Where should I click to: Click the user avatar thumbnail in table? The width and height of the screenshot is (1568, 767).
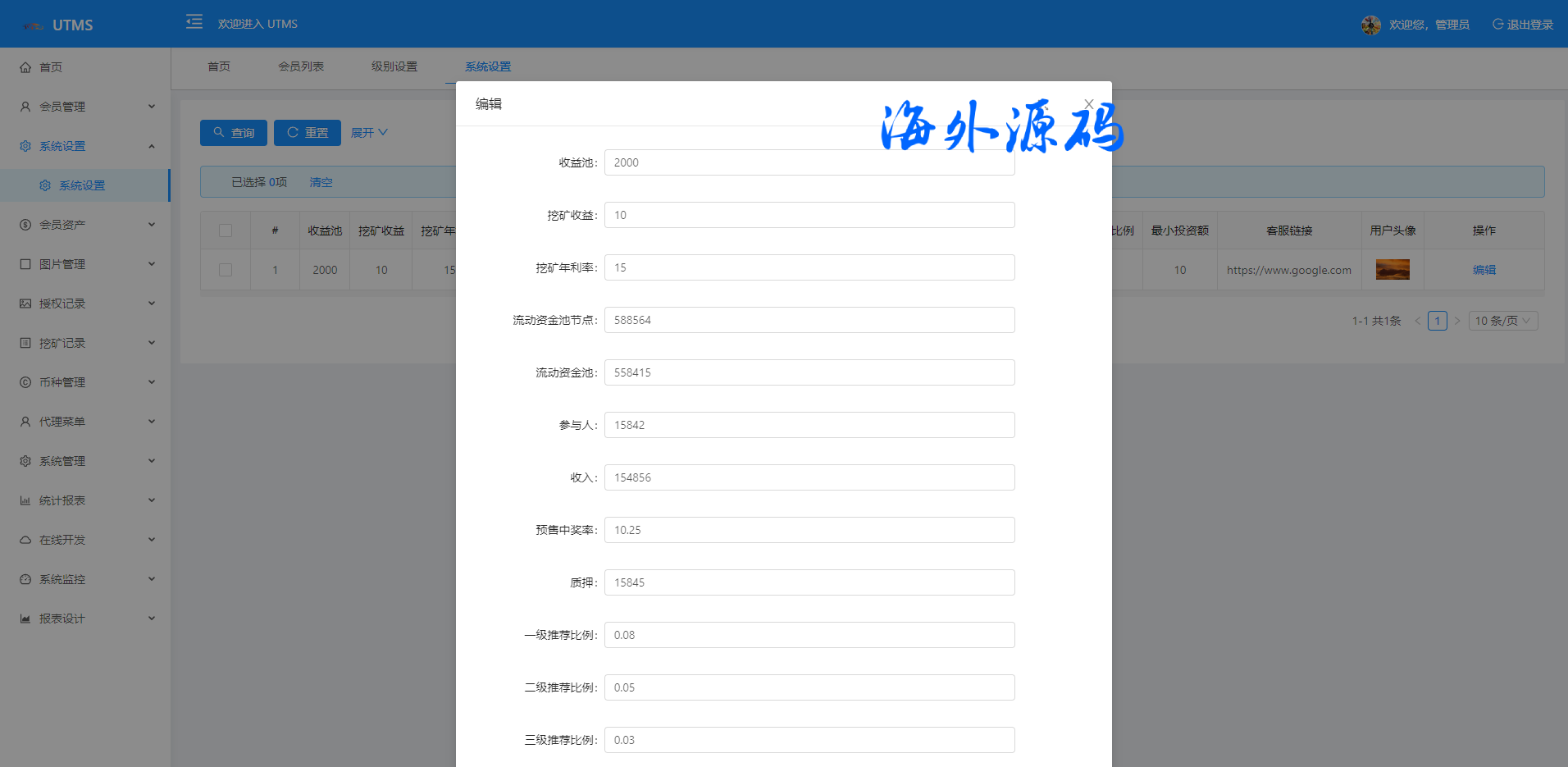(x=1393, y=270)
